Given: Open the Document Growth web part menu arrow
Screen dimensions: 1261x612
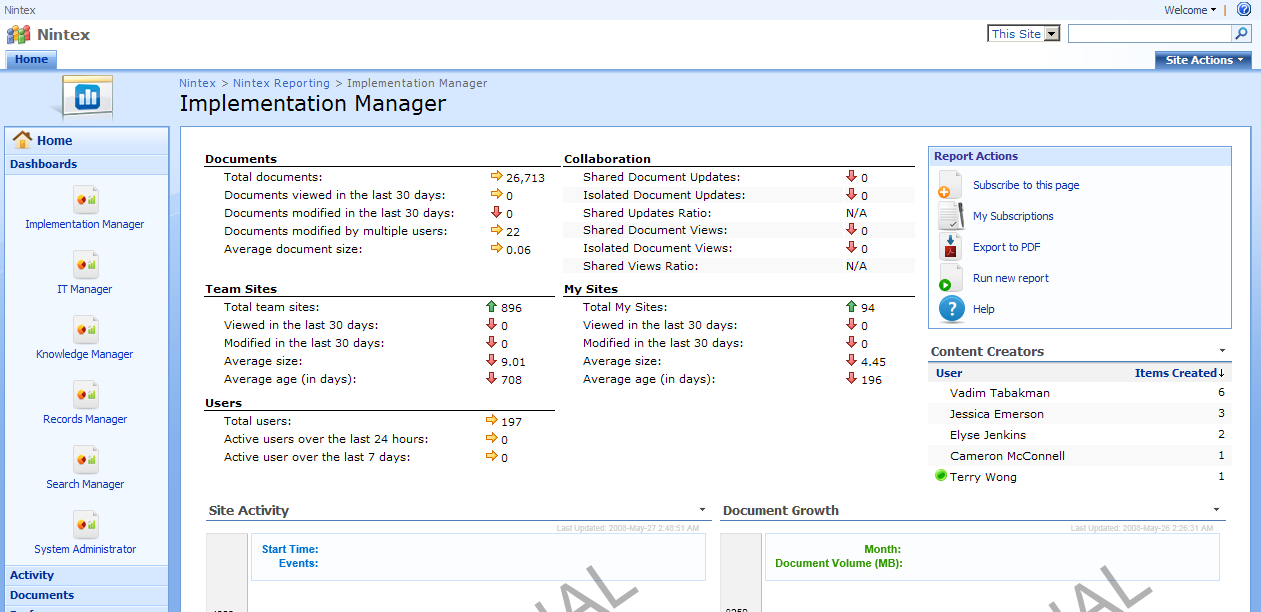Looking at the screenshot, I should (1216, 510).
